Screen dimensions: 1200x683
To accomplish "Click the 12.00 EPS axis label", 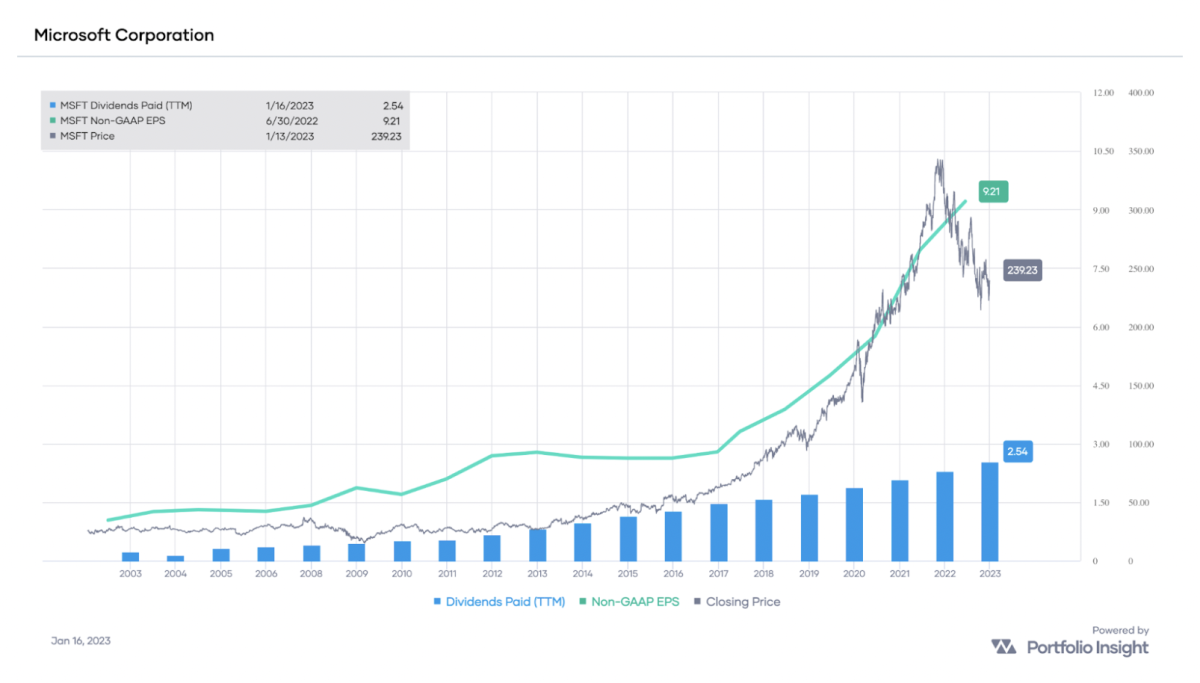I will [x=1103, y=93].
